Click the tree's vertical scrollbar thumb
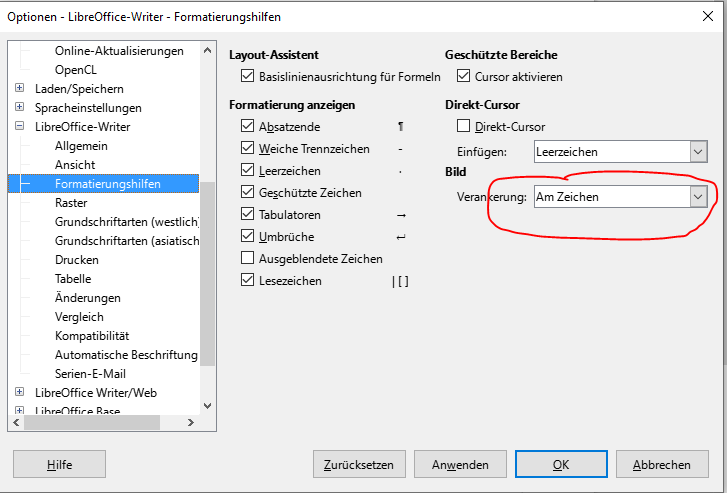 coord(207,274)
